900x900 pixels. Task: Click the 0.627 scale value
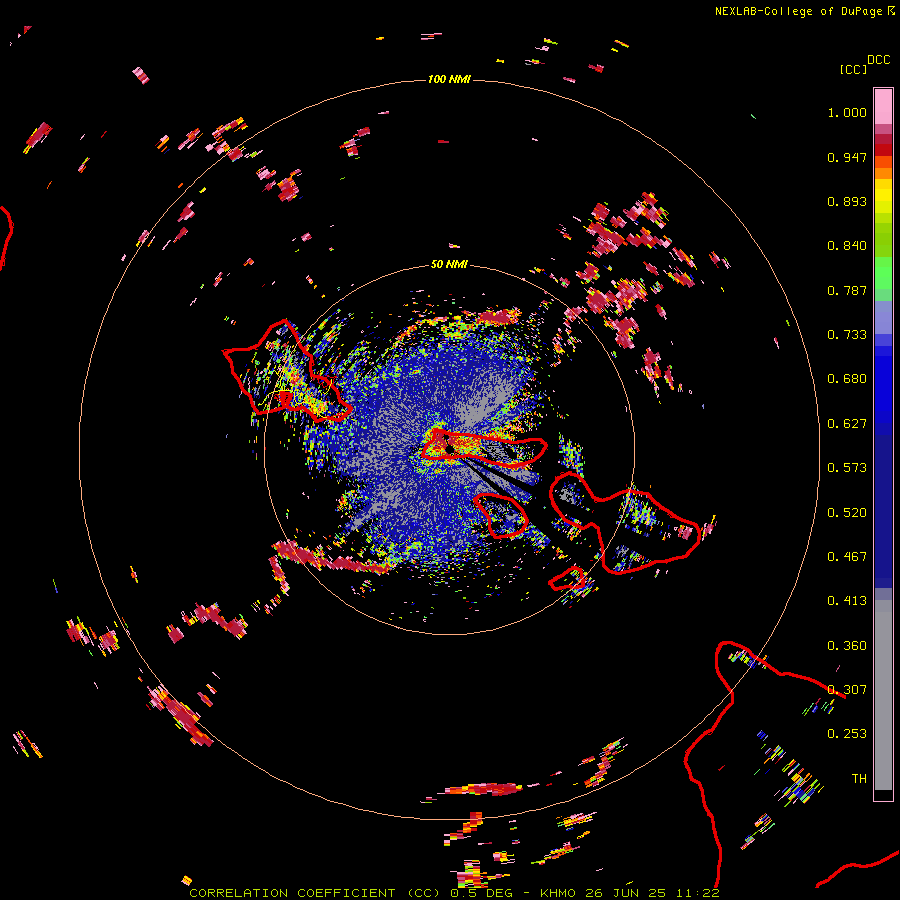pyautogui.click(x=847, y=424)
